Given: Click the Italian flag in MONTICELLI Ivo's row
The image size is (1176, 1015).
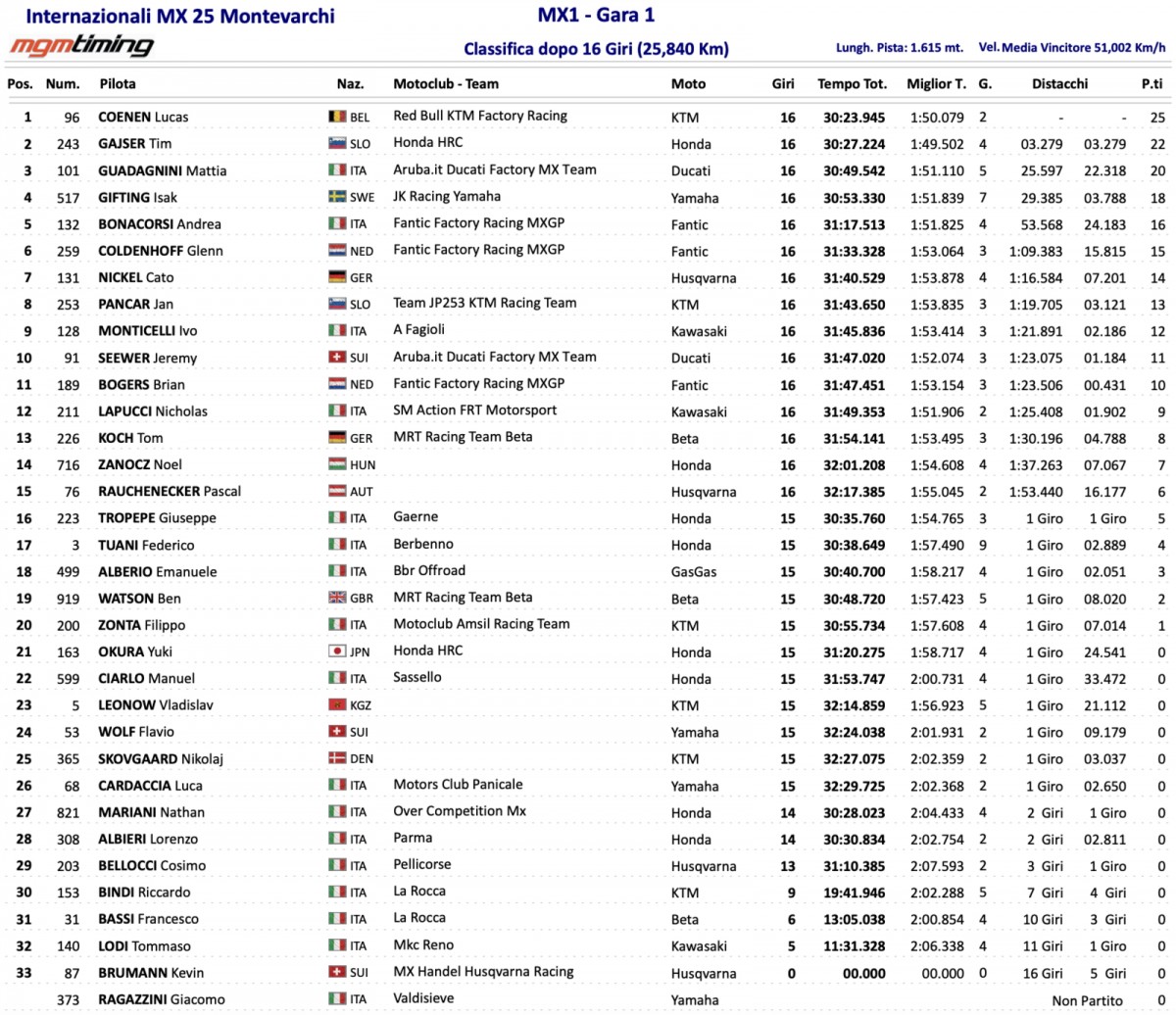Looking at the screenshot, I should coord(337,331).
